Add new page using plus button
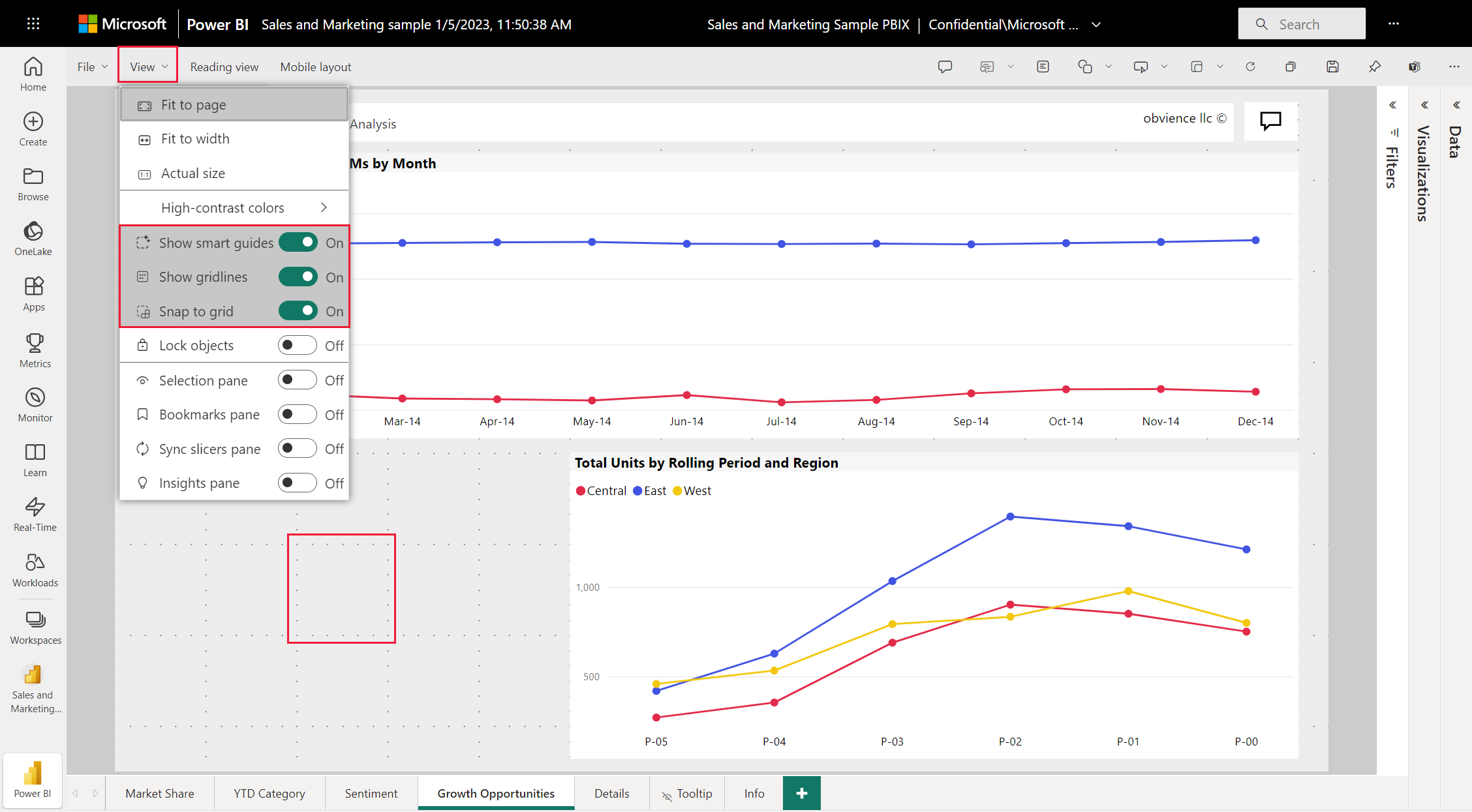The image size is (1472, 812). pyautogui.click(x=800, y=793)
